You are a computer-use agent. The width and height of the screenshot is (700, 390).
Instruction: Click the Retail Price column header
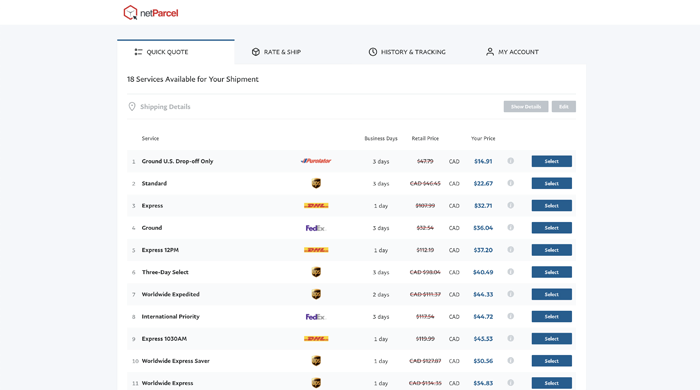click(x=425, y=138)
